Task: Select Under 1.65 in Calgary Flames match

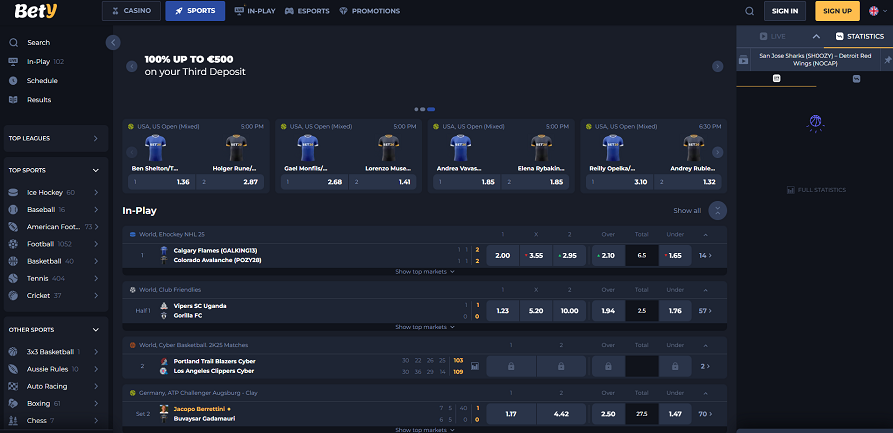Action: [x=675, y=256]
